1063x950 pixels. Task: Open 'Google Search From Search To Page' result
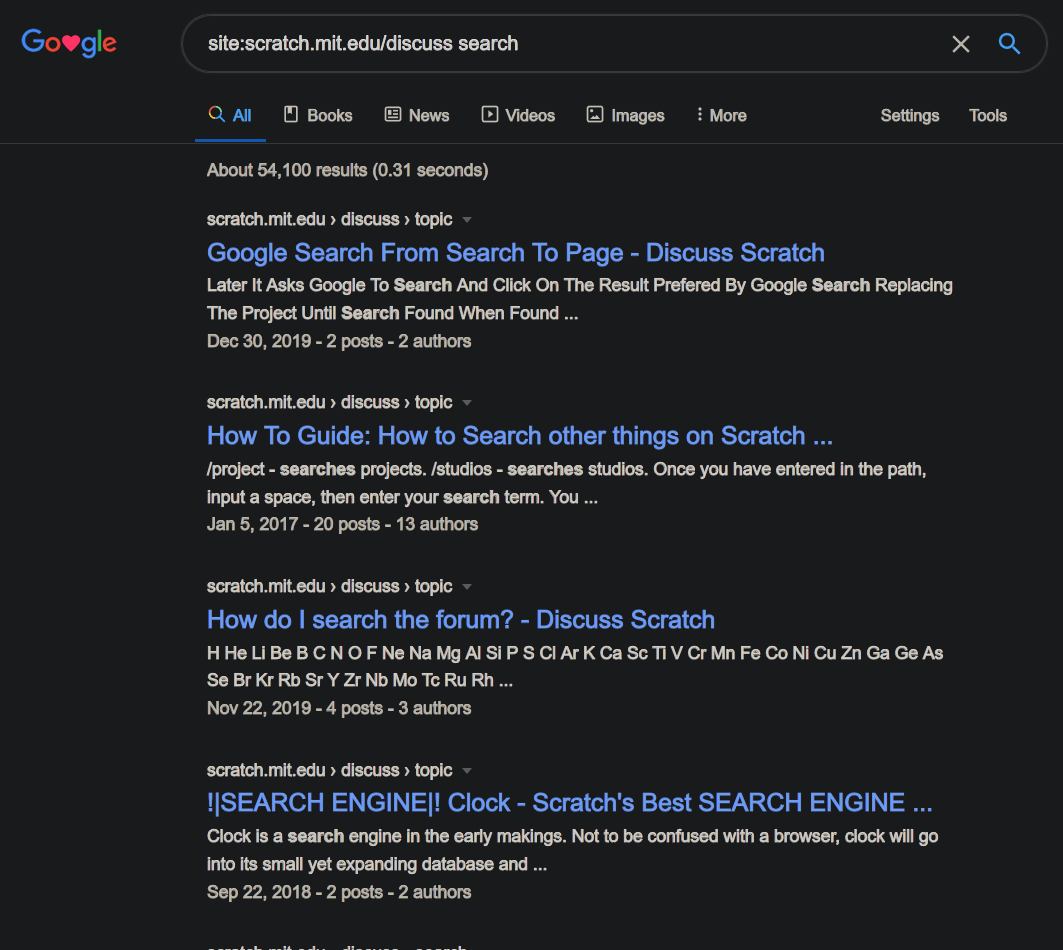(515, 253)
